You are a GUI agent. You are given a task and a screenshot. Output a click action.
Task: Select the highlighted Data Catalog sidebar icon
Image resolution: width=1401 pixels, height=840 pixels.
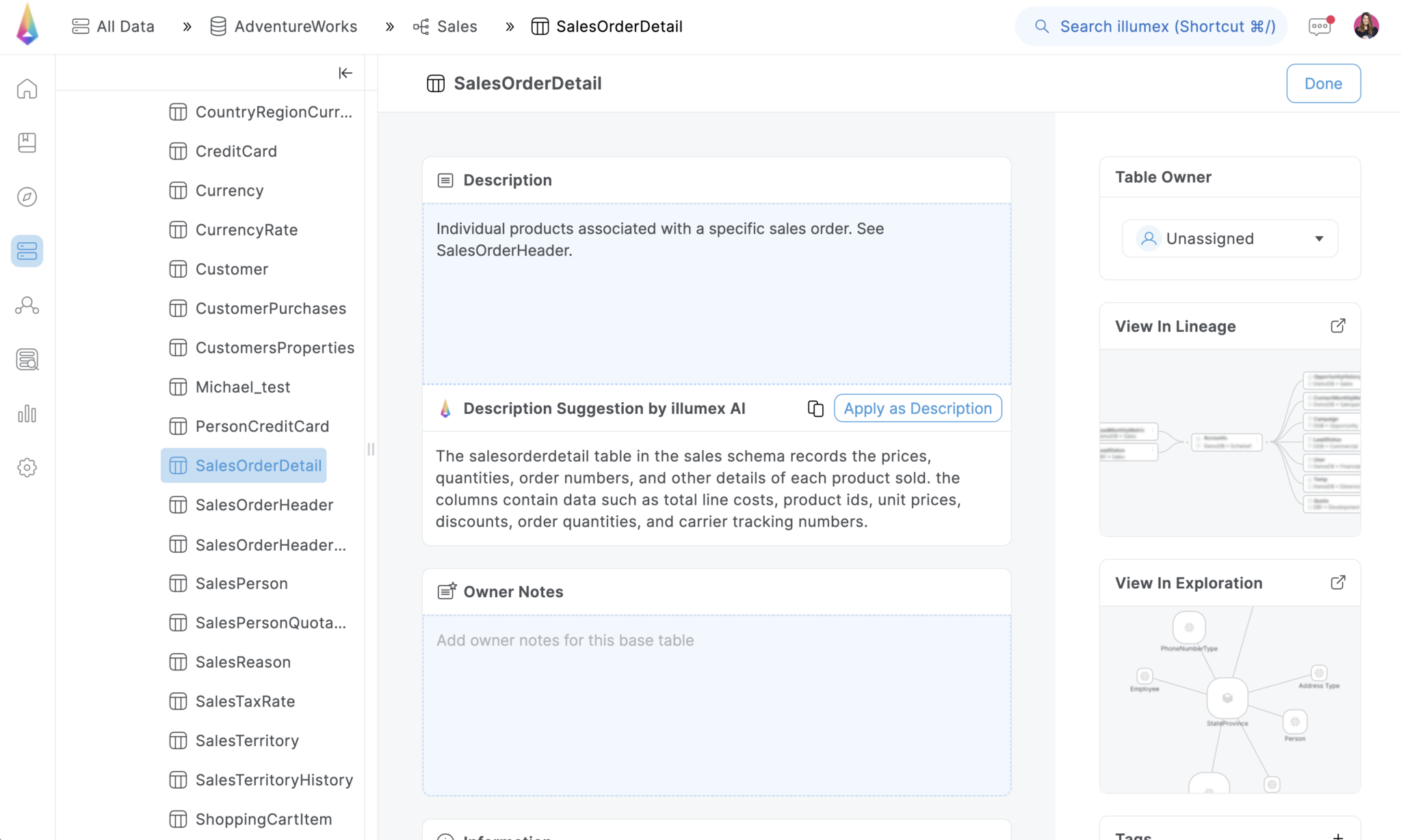[27, 251]
